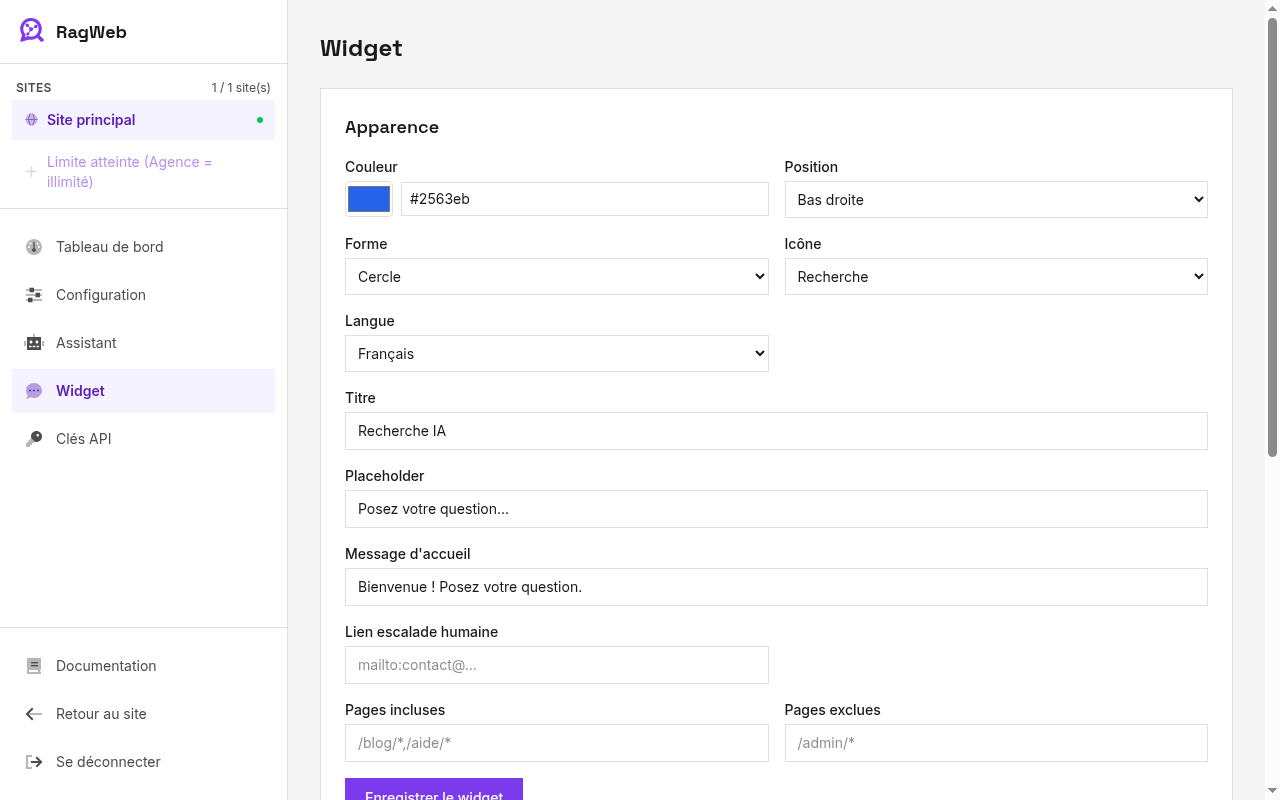Open Tableau de bord page

(x=143, y=247)
